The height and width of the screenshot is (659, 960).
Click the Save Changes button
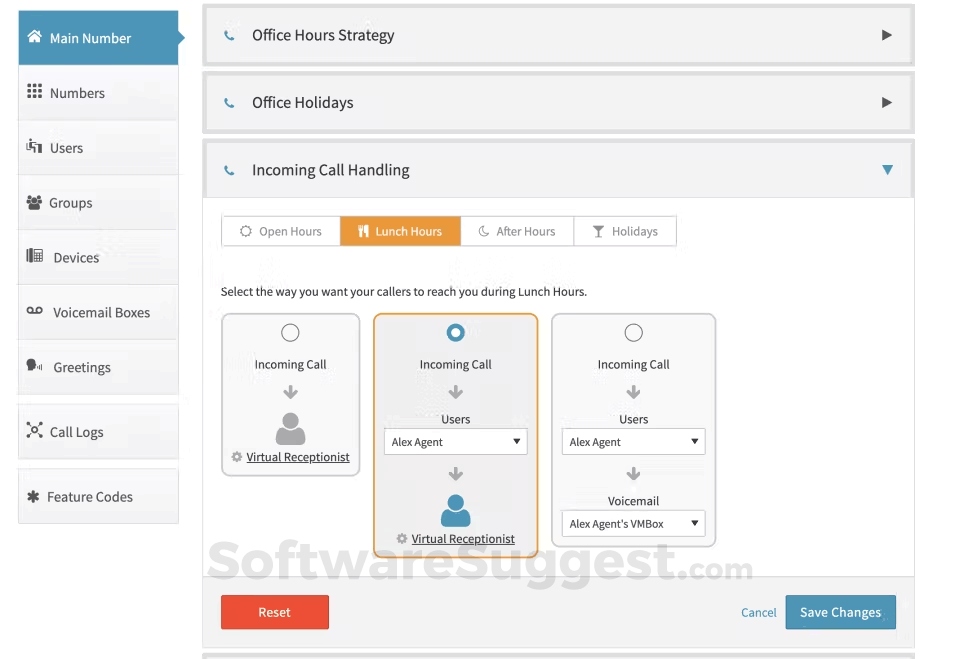point(841,612)
